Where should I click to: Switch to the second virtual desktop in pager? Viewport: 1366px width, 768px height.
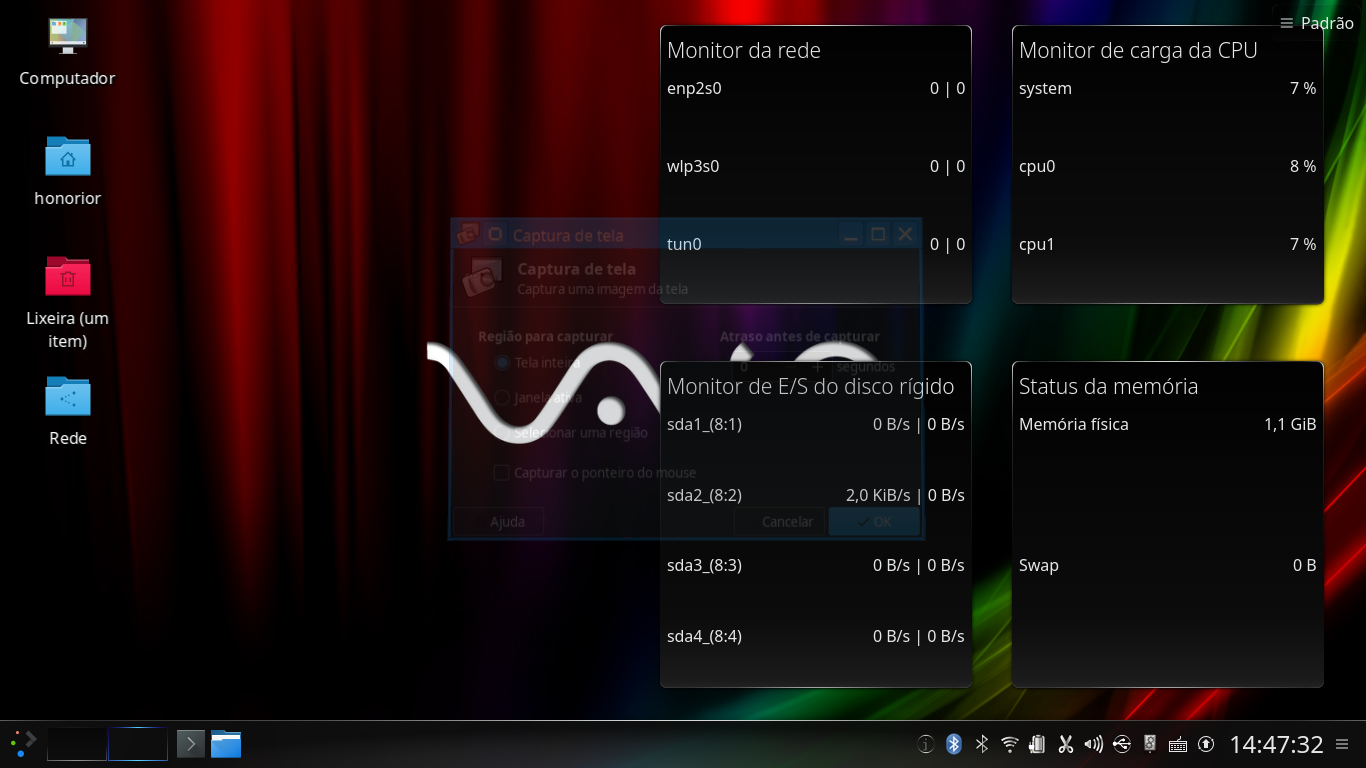pyautogui.click(x=138, y=744)
